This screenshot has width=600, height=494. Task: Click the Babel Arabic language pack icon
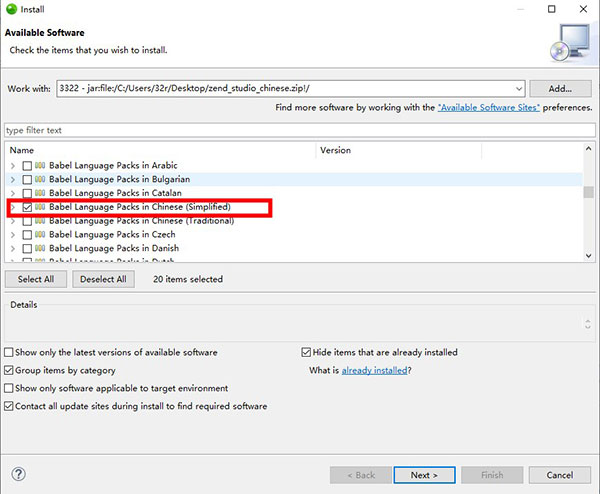pyautogui.click(x=40, y=165)
